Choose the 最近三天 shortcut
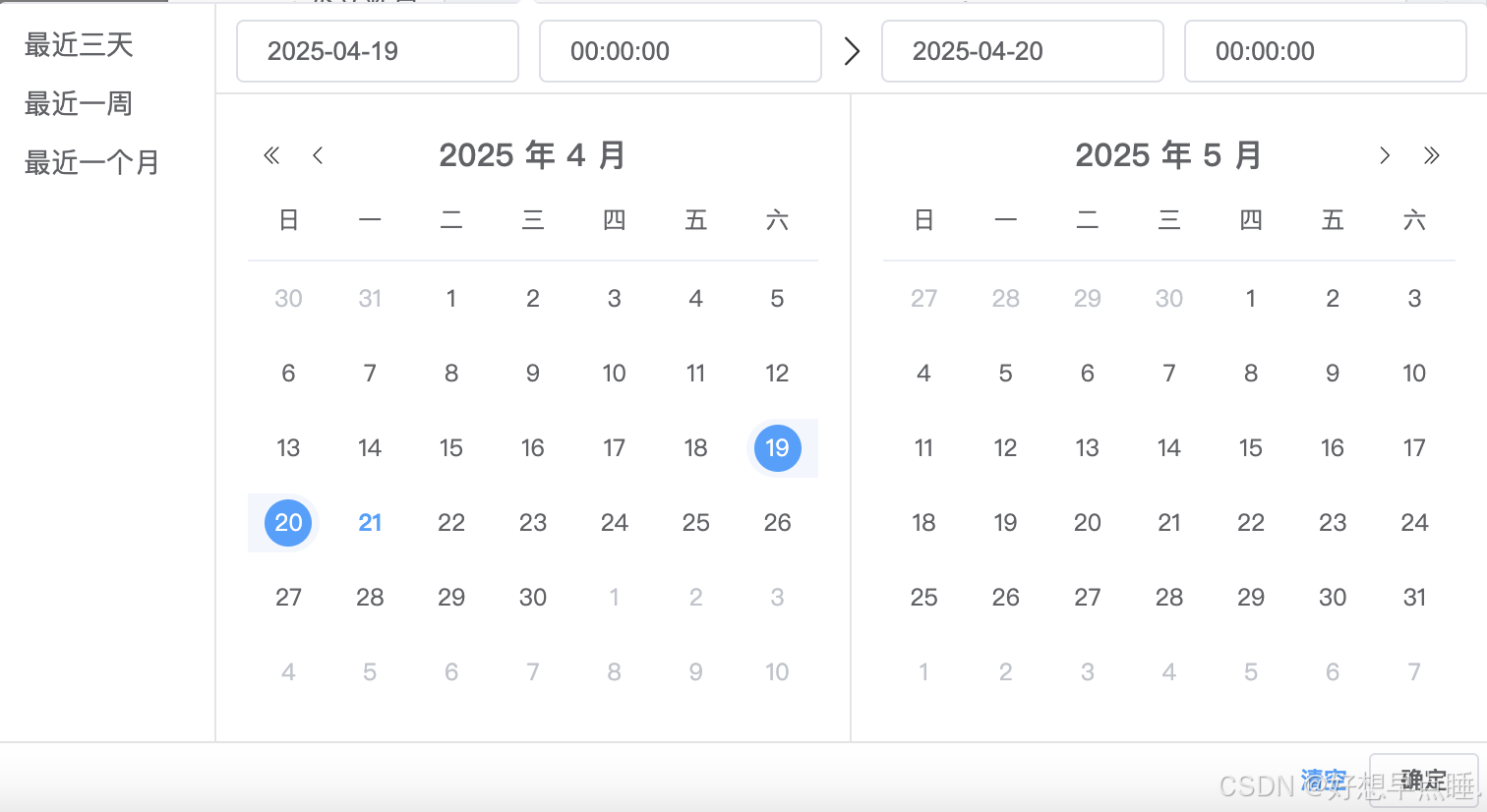Image resolution: width=1487 pixels, height=812 pixels. (78, 44)
